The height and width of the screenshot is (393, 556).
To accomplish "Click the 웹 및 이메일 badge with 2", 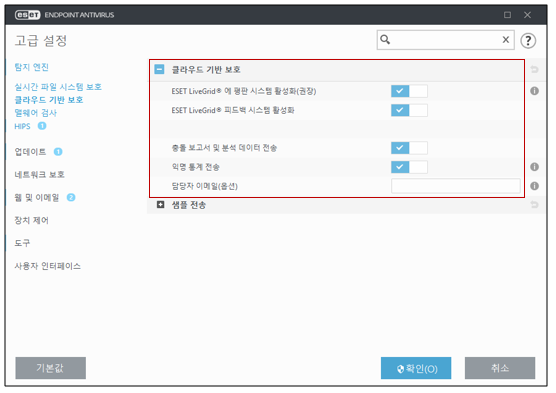I will pyautogui.click(x=71, y=197).
